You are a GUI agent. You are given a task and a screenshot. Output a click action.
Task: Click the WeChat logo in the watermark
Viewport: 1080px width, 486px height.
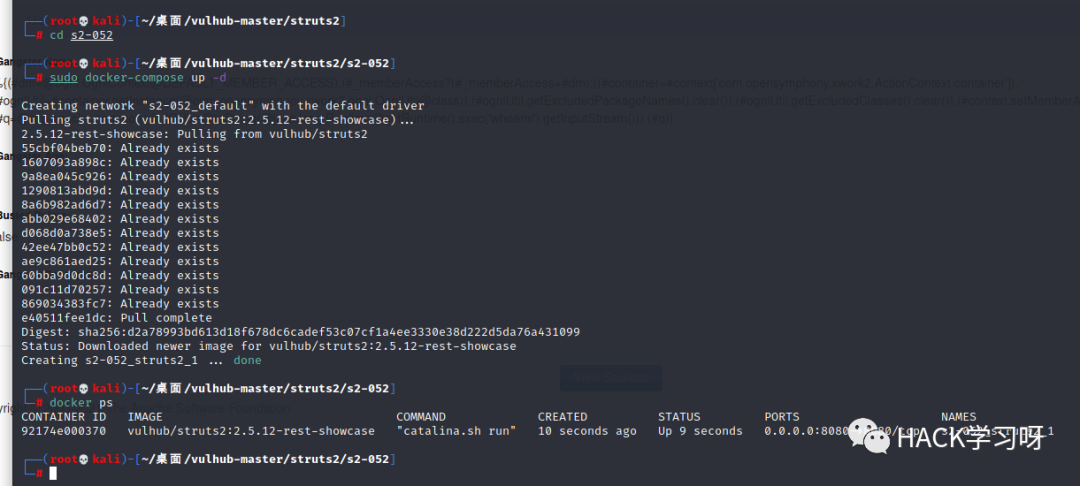869,436
